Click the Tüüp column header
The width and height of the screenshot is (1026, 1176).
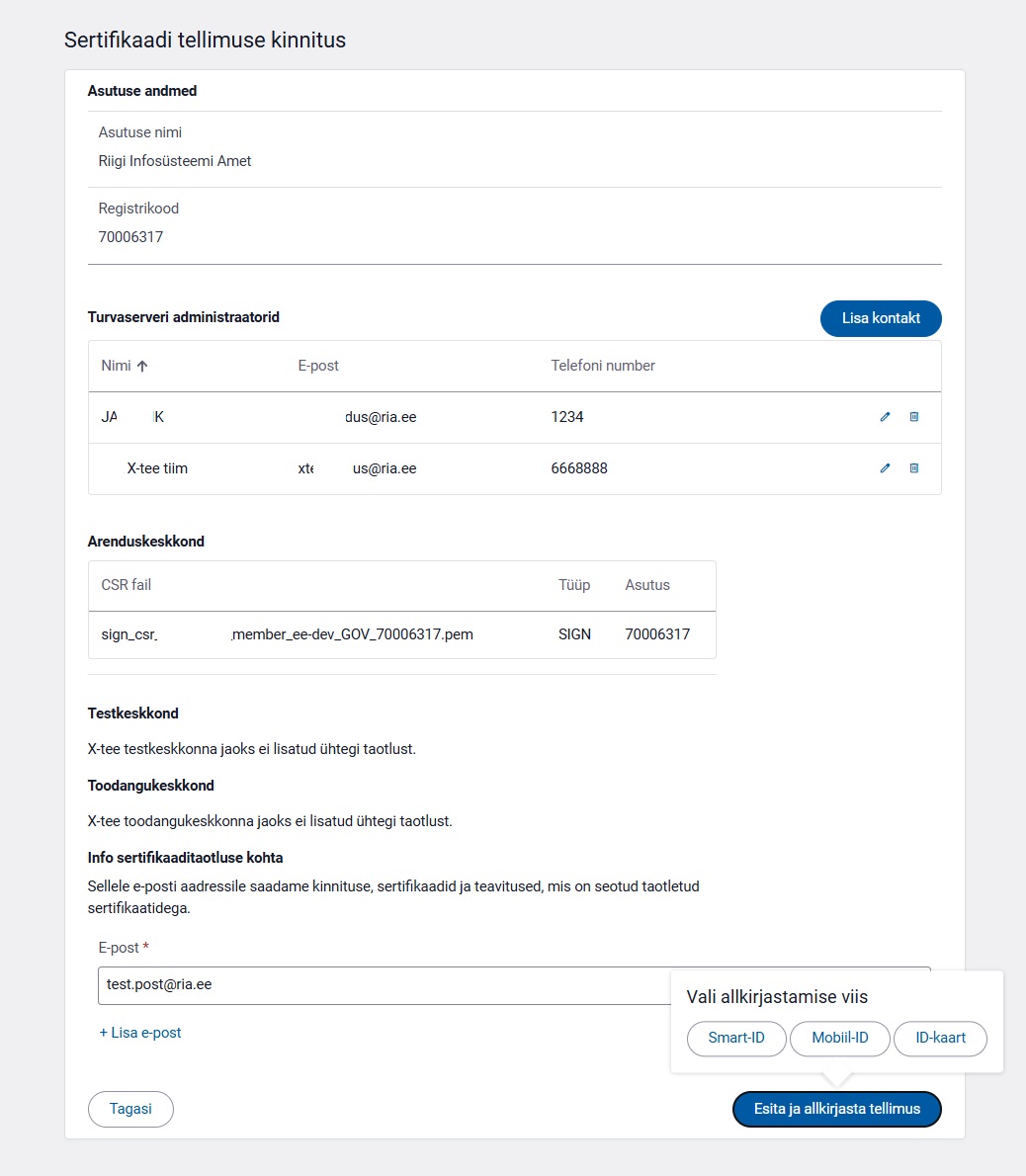pyautogui.click(x=574, y=585)
